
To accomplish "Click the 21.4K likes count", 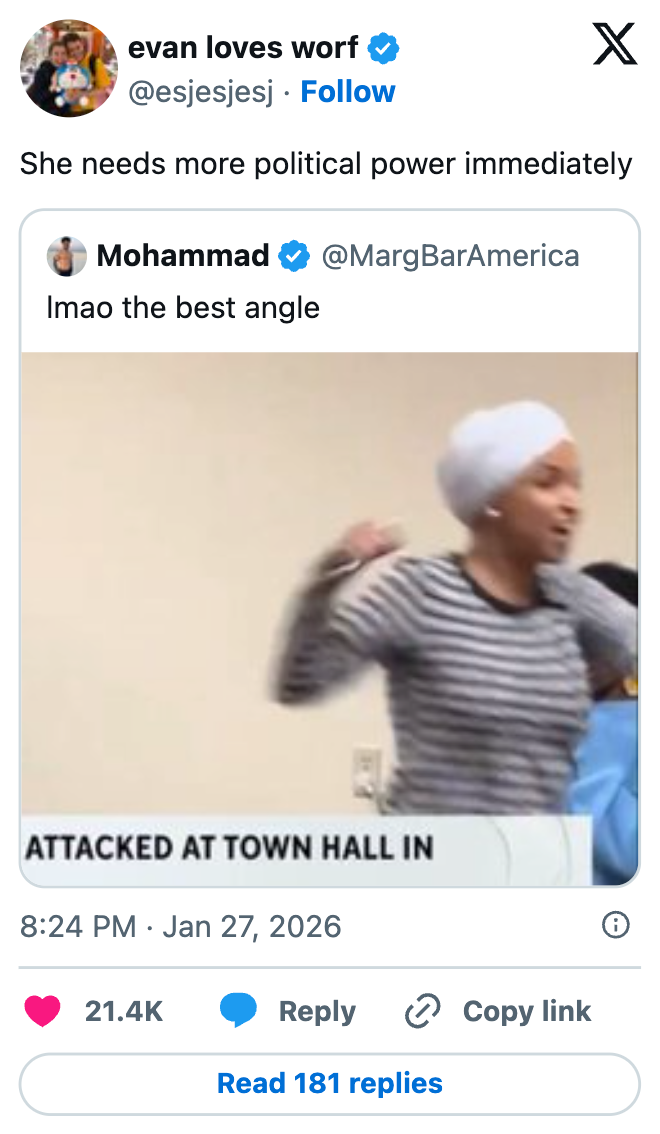I will [x=124, y=1011].
